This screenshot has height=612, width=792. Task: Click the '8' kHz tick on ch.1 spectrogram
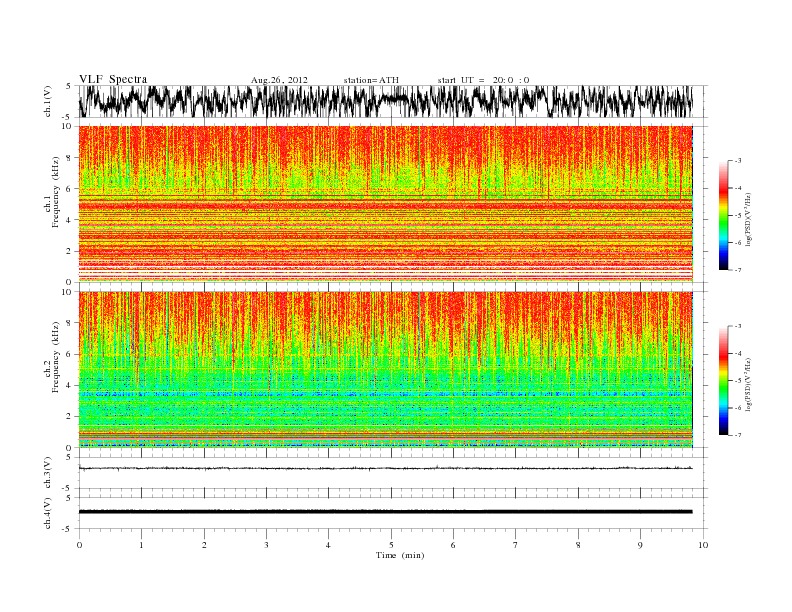pos(69,158)
